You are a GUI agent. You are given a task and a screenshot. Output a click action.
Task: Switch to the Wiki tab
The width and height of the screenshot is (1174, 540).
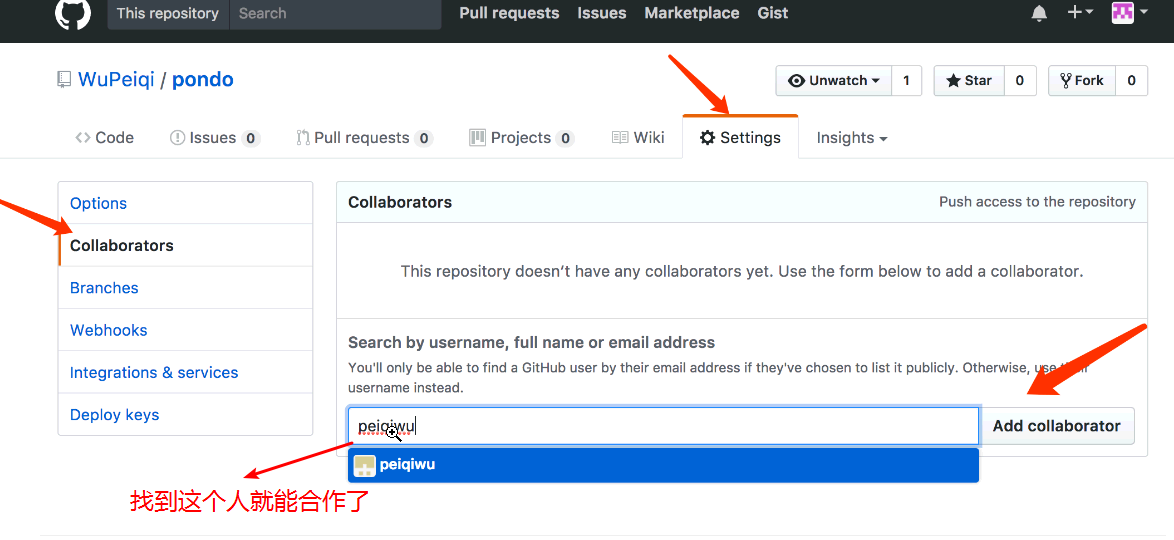coord(638,138)
